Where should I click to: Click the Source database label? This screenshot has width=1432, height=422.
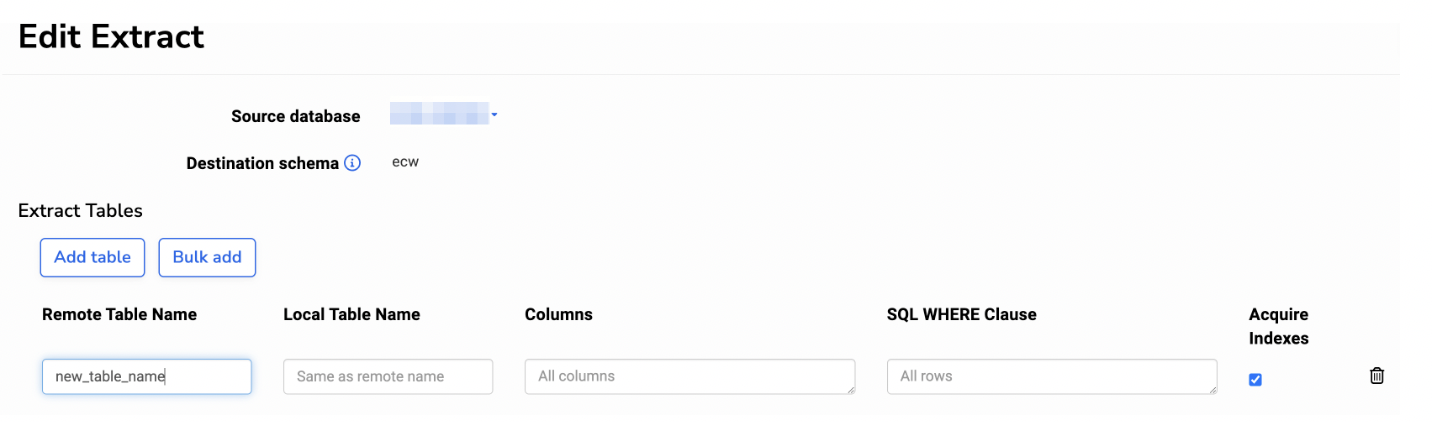click(295, 116)
